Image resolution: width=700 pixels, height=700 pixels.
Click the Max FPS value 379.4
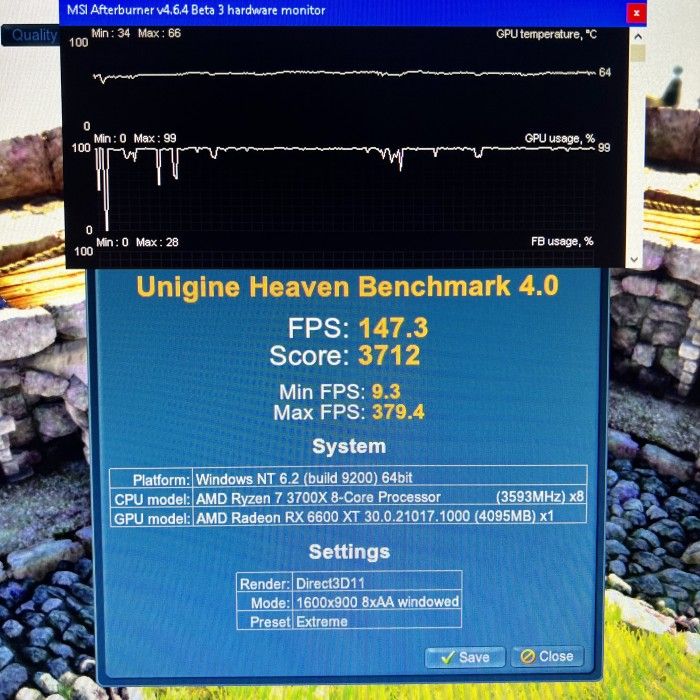(x=398, y=412)
